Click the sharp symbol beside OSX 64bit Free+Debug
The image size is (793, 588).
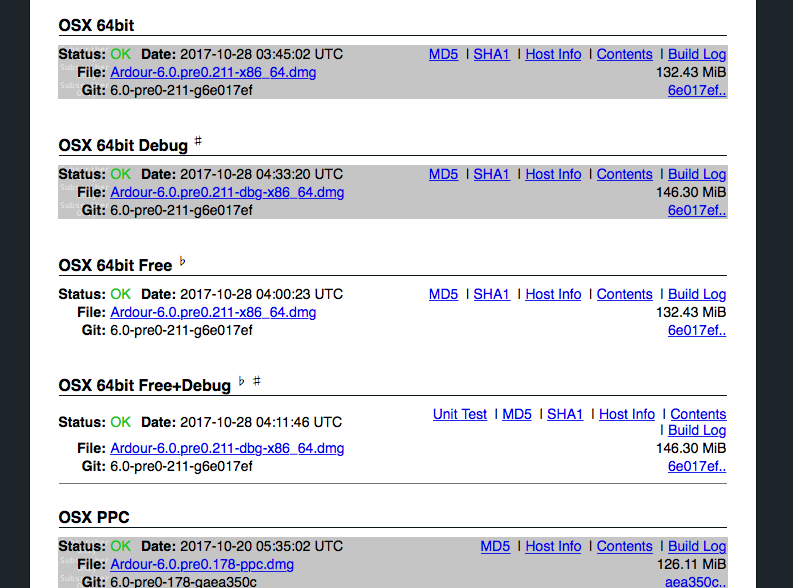tap(257, 382)
